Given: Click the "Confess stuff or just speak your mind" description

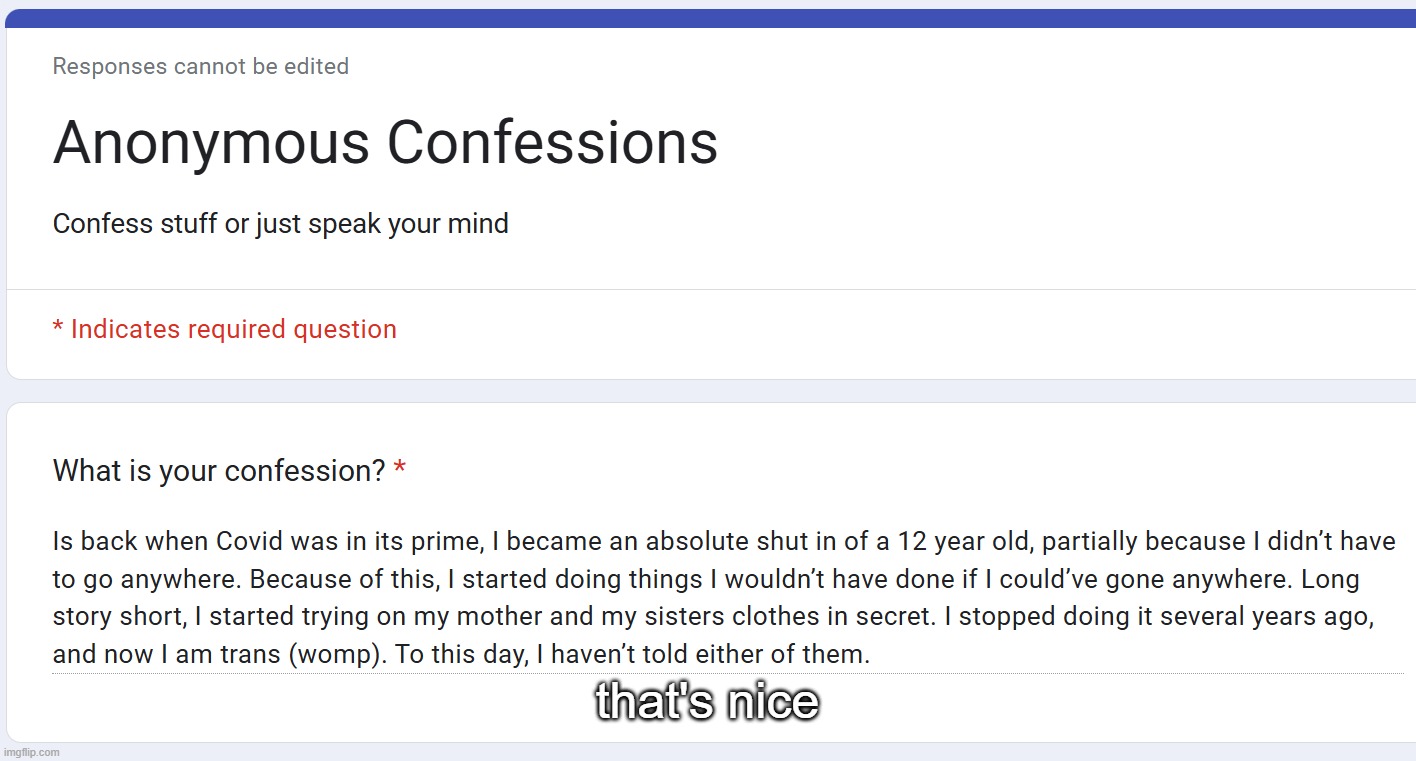Looking at the screenshot, I should pos(280,224).
